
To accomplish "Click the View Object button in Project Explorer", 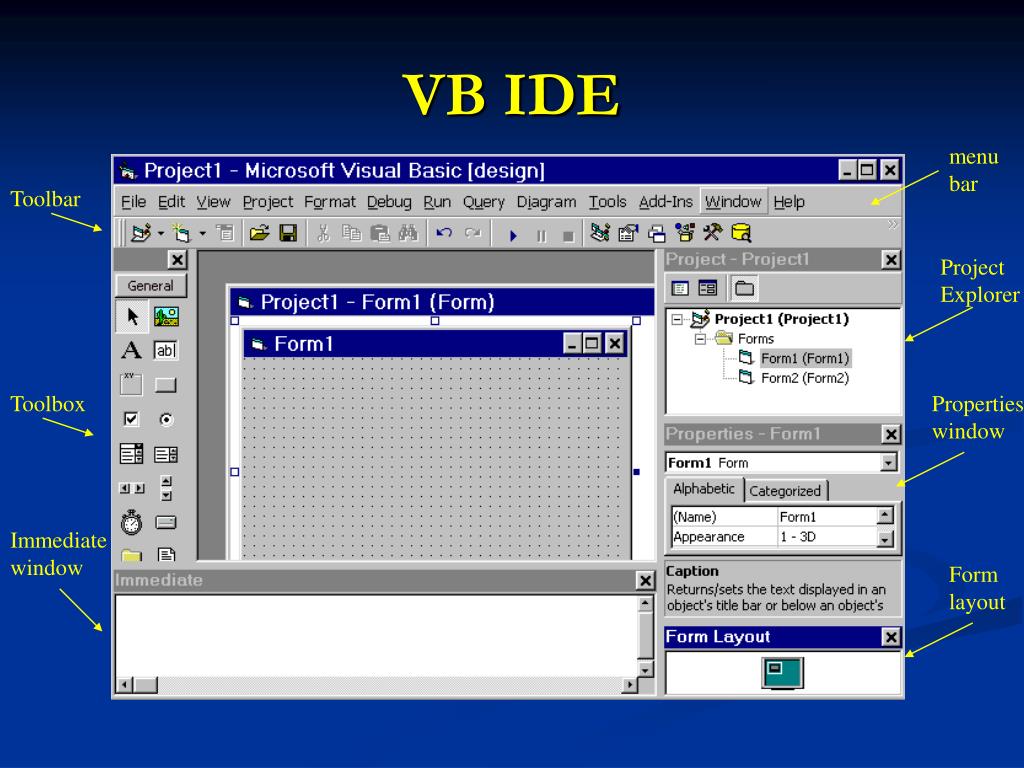I will (x=707, y=288).
